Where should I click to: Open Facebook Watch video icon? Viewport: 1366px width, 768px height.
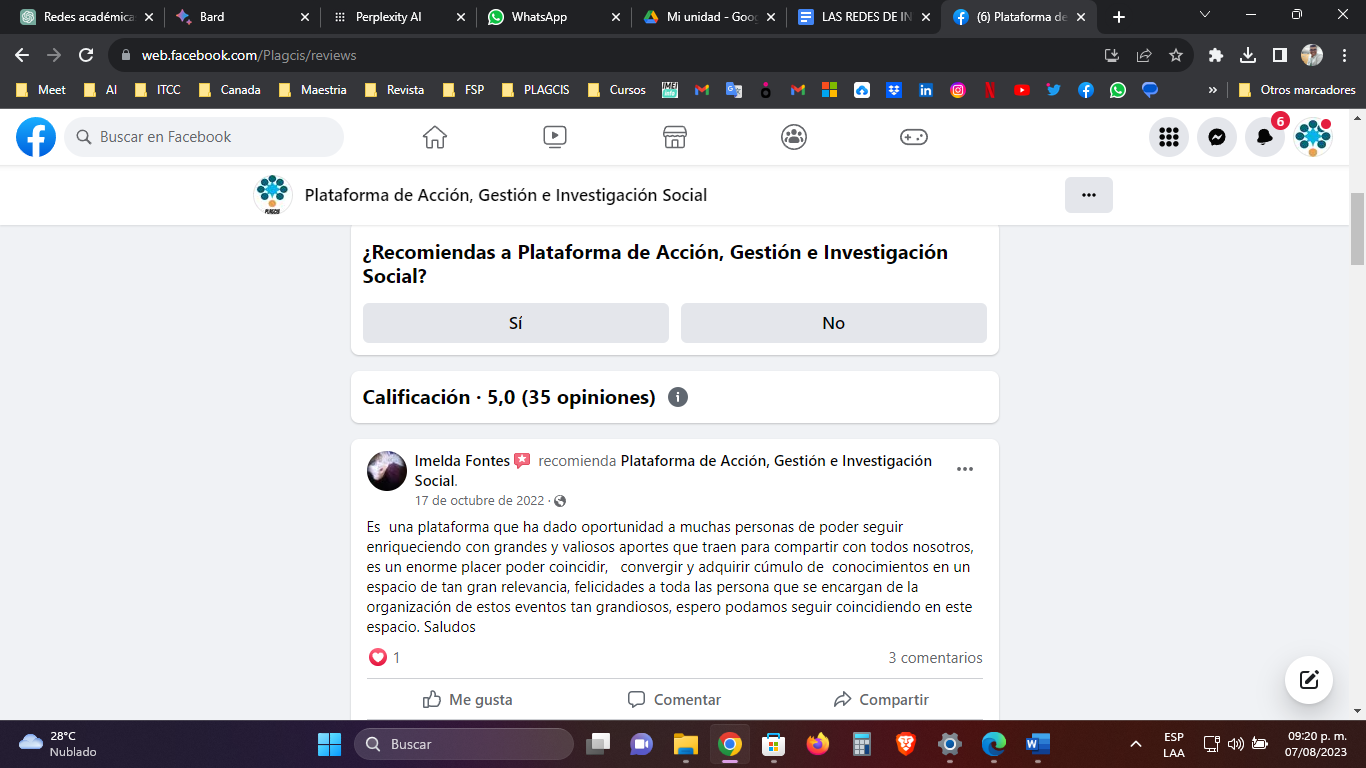(555, 137)
